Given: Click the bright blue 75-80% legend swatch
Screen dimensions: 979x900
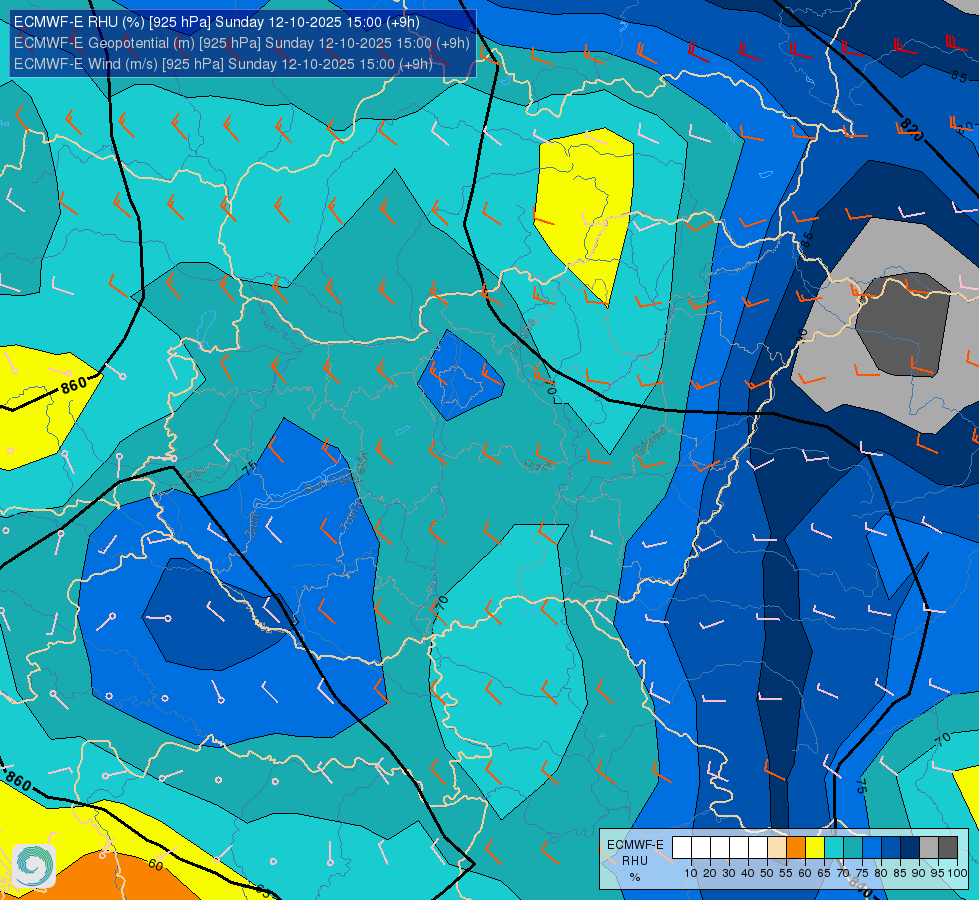Looking at the screenshot, I should coord(872,847).
